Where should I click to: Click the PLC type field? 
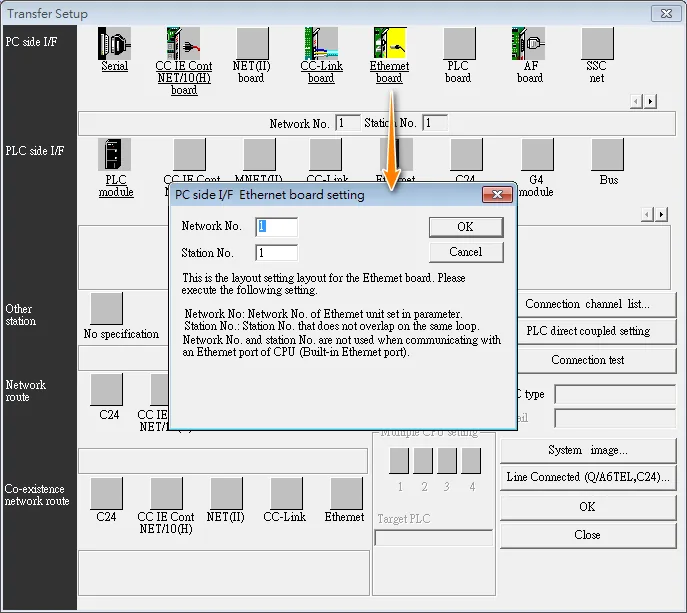pos(615,394)
